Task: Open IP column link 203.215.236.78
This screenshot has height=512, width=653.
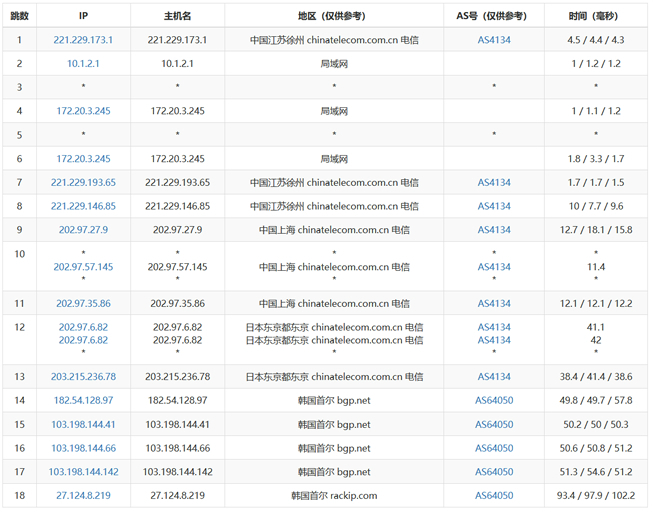Action: (x=83, y=377)
